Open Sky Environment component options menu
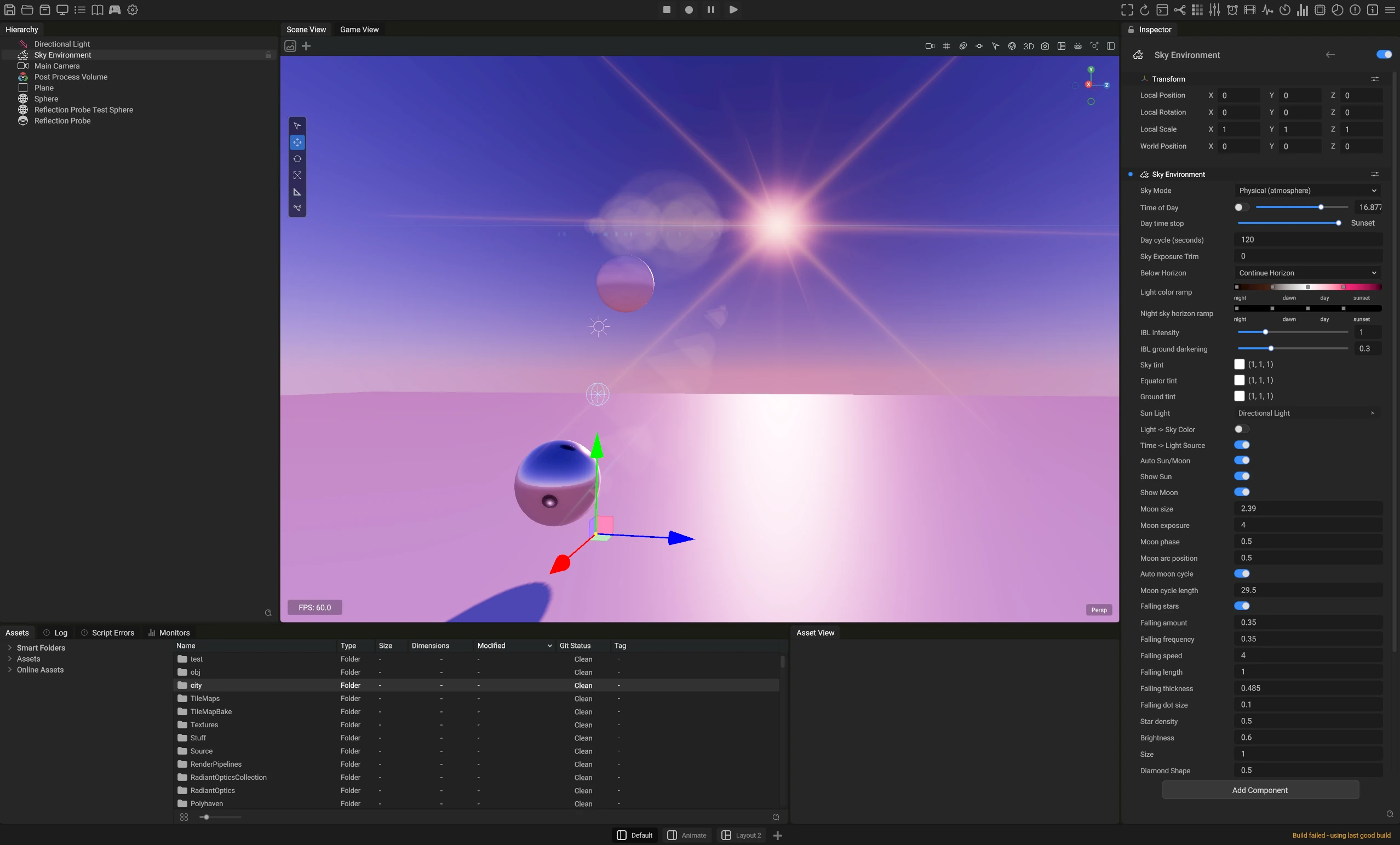1400x845 pixels. pyautogui.click(x=1375, y=175)
